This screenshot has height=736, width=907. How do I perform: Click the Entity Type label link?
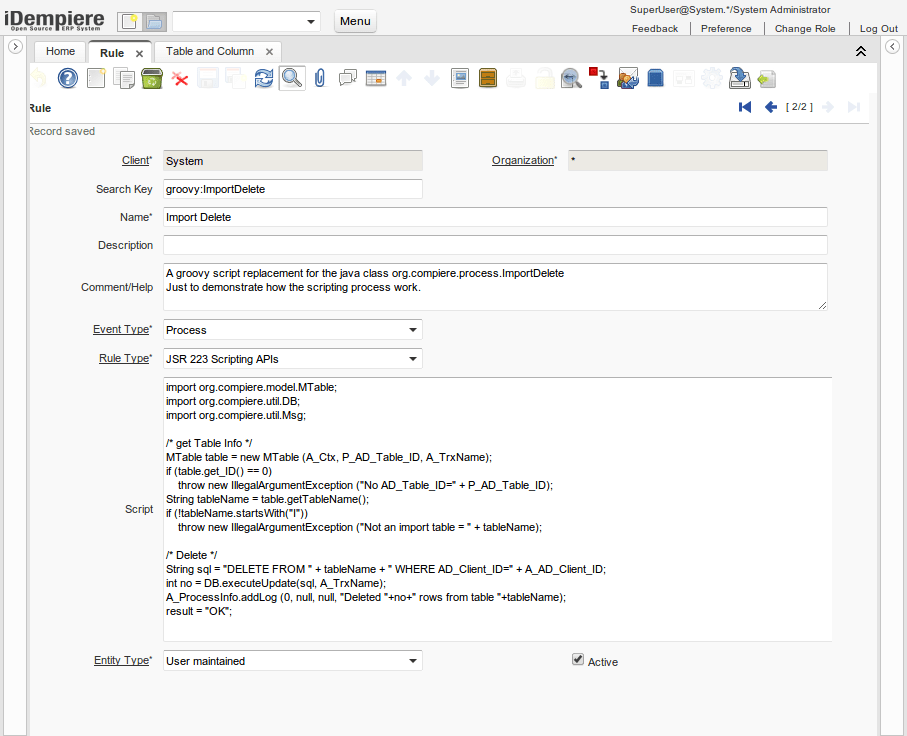[123, 660]
